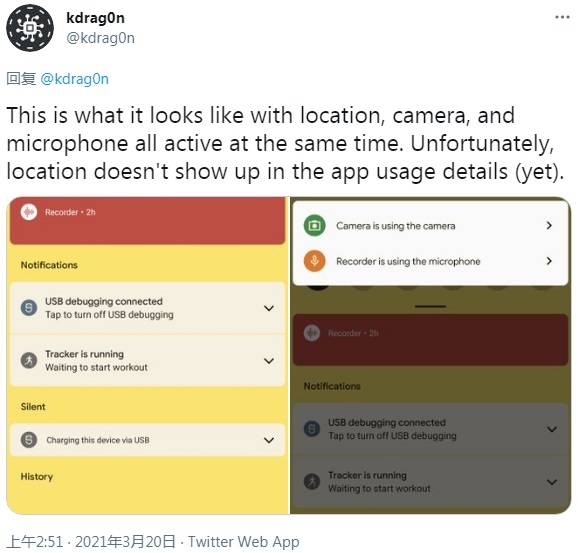
Task: Open the tweet's three-dot more menu
Action: (x=562, y=17)
